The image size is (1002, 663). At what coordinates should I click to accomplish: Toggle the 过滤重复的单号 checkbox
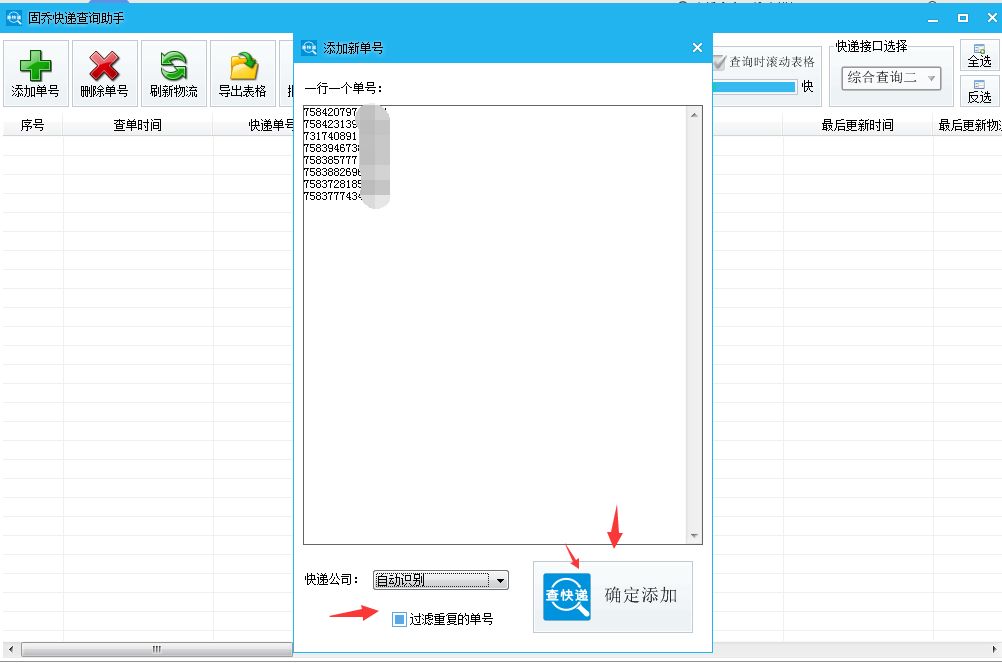tap(399, 619)
